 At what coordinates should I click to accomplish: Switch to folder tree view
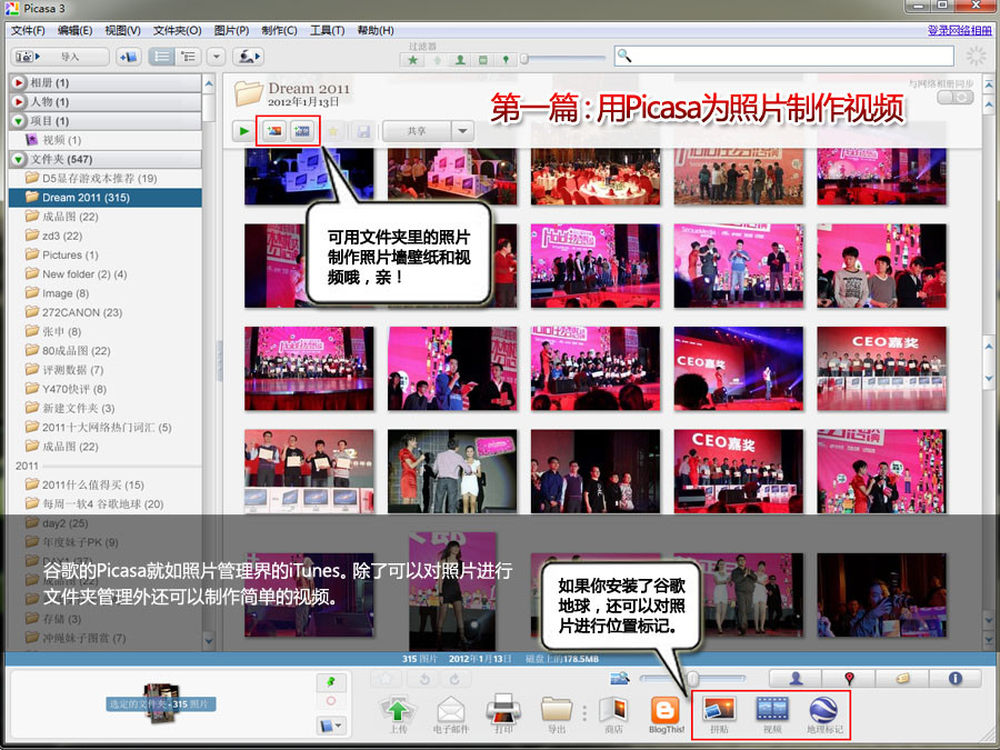coord(188,57)
